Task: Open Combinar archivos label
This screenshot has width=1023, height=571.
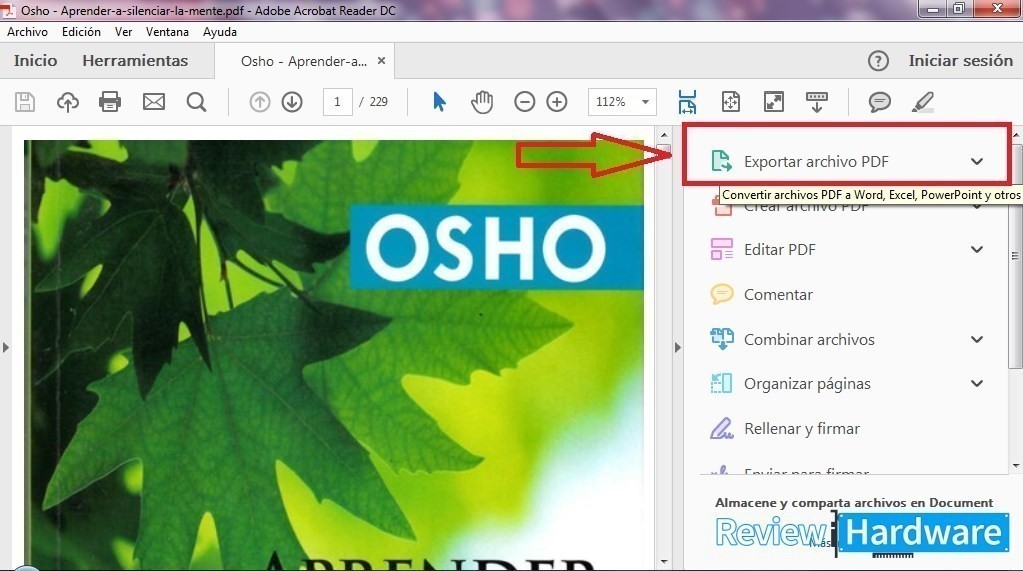Action: click(809, 339)
